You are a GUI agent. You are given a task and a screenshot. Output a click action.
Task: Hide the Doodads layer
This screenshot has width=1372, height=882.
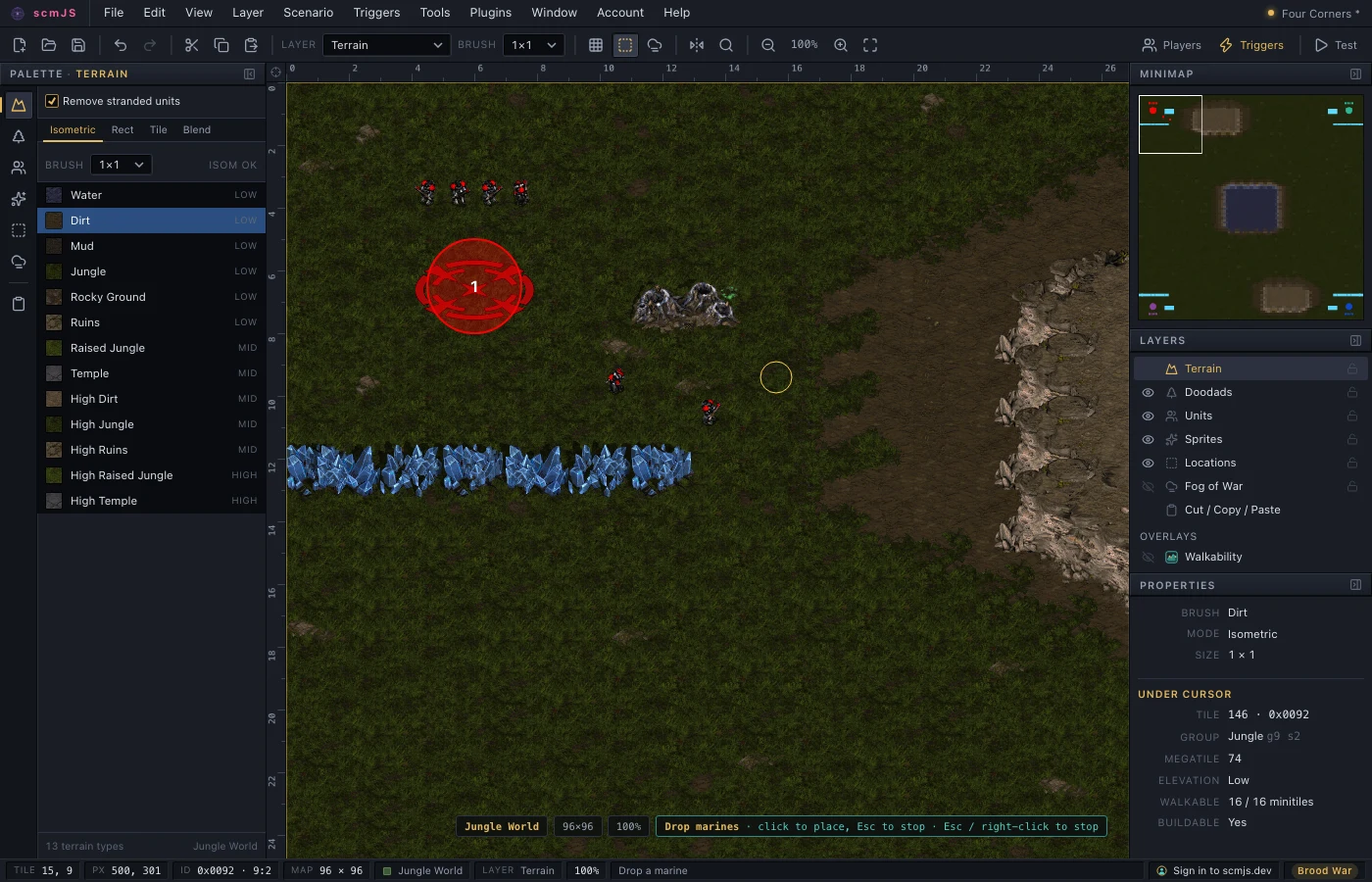click(x=1148, y=392)
